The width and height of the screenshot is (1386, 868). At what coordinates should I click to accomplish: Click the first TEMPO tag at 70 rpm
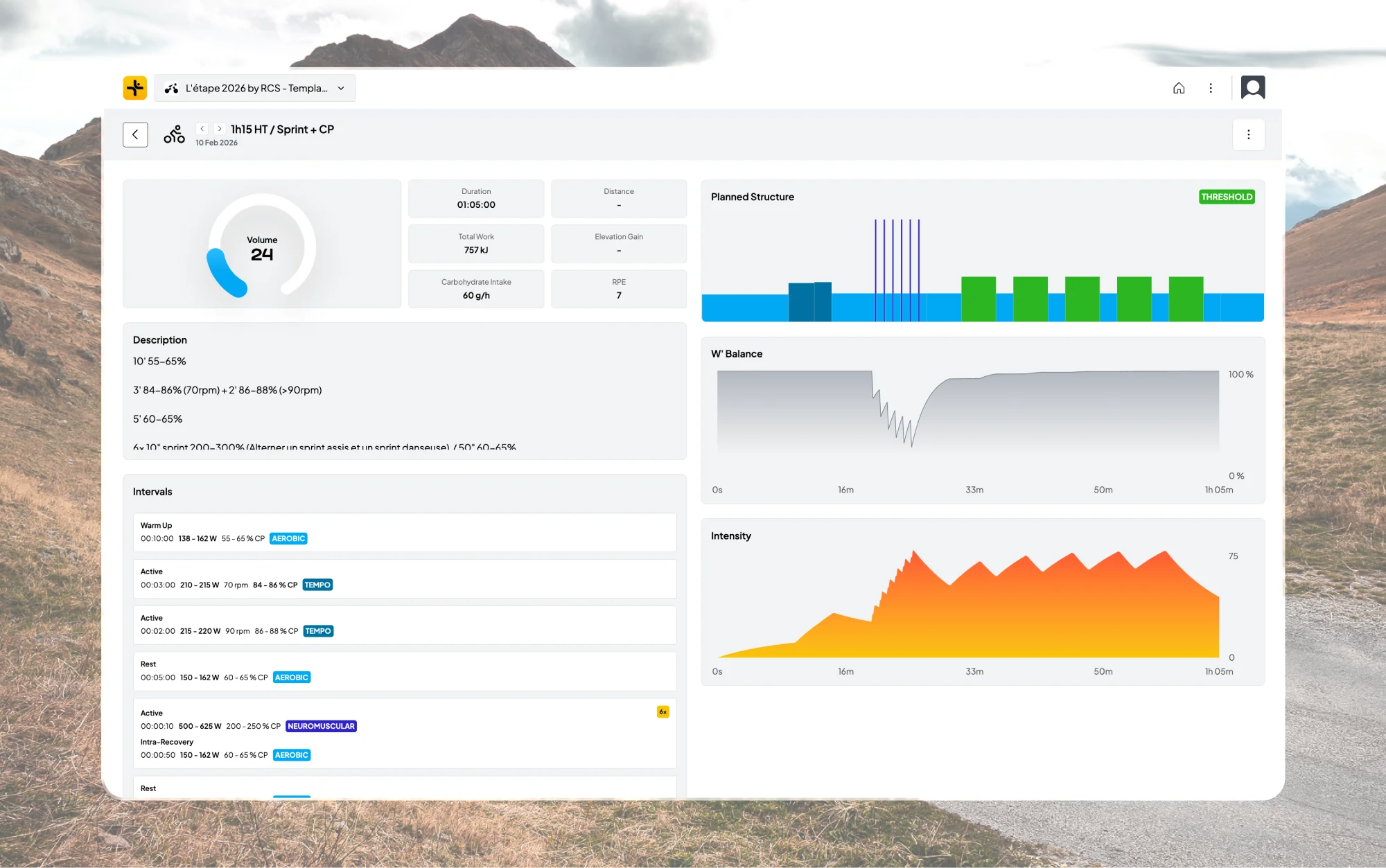(317, 585)
